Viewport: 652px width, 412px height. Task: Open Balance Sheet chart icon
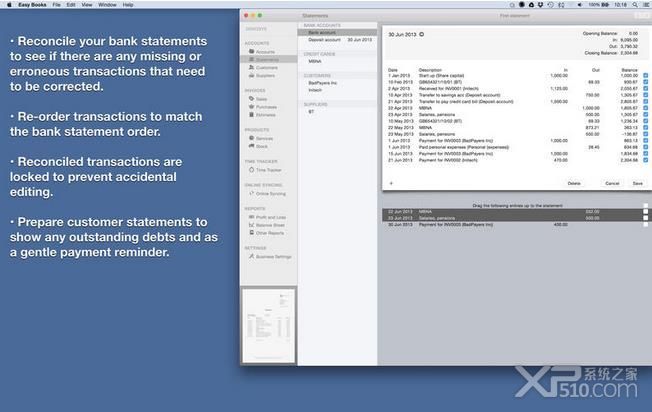[251, 225]
